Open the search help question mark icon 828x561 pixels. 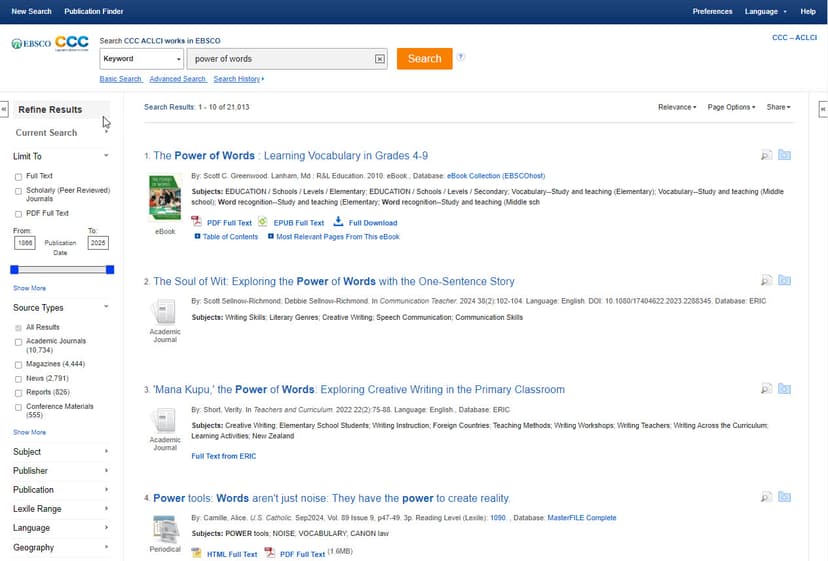(x=461, y=57)
